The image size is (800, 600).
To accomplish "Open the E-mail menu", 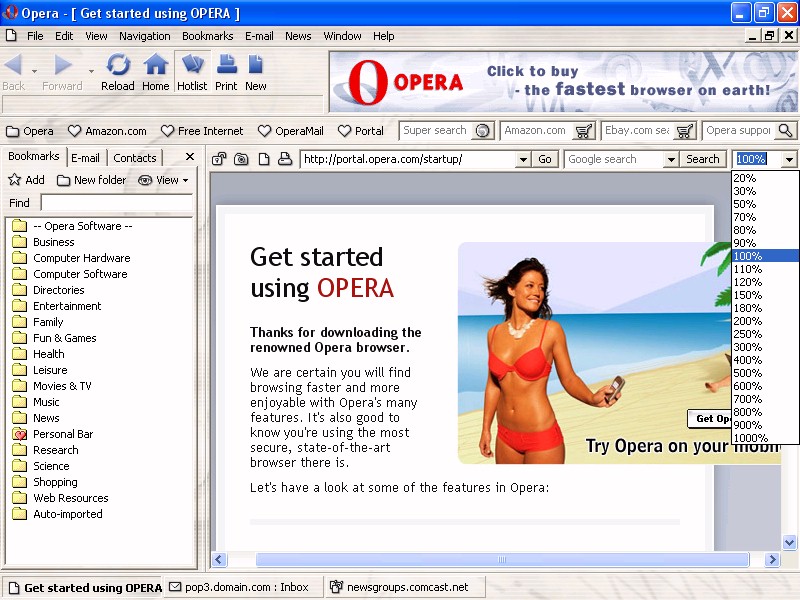I will pos(259,36).
